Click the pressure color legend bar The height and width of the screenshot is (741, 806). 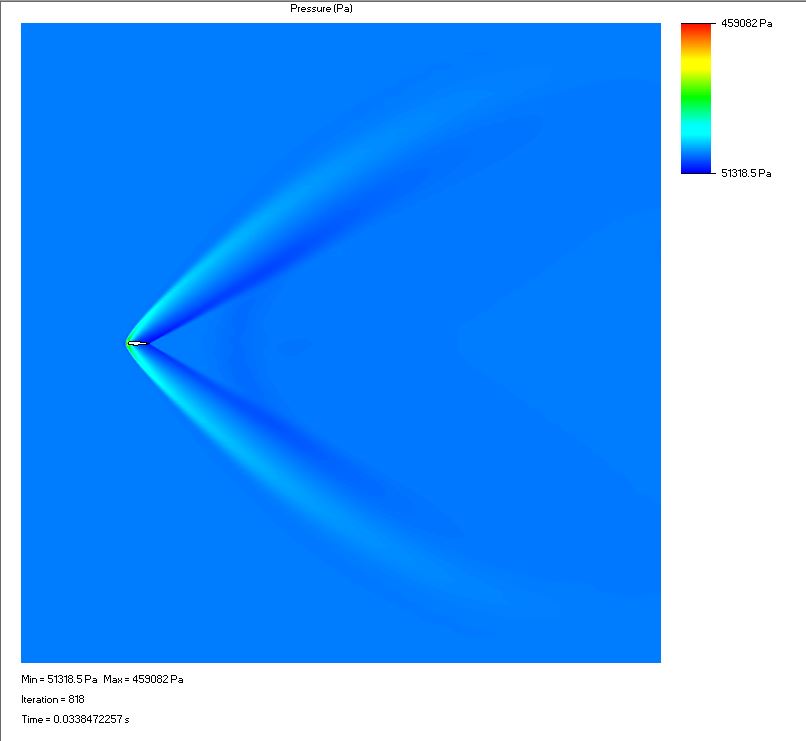(696, 98)
